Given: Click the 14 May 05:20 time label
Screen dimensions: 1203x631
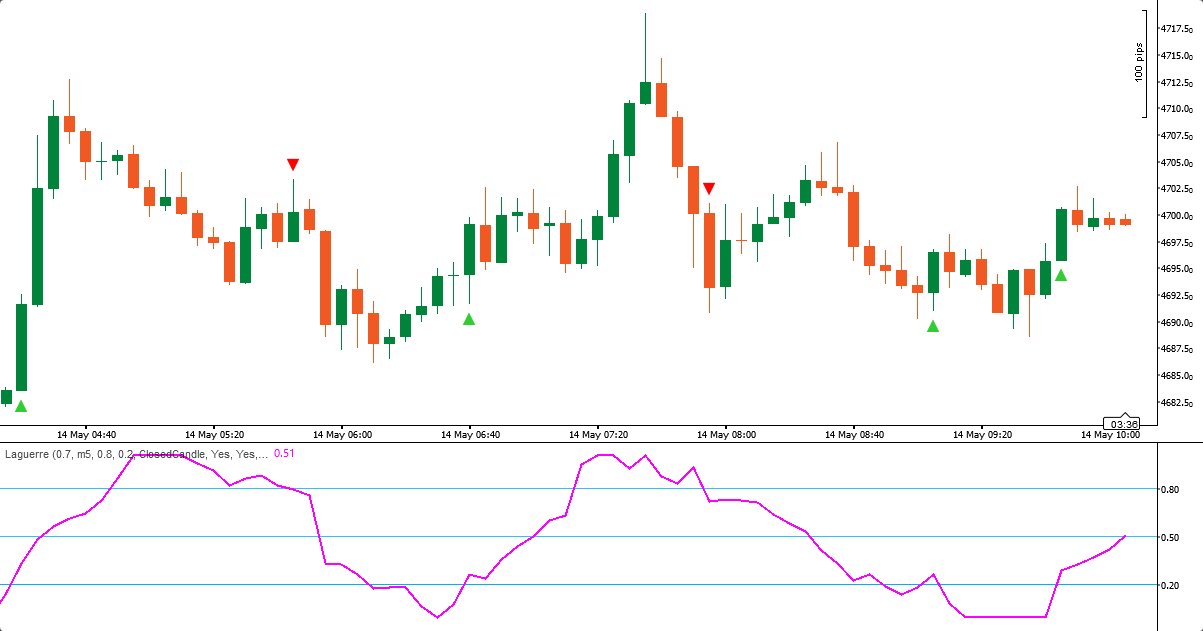Looking at the screenshot, I should pos(215,435).
